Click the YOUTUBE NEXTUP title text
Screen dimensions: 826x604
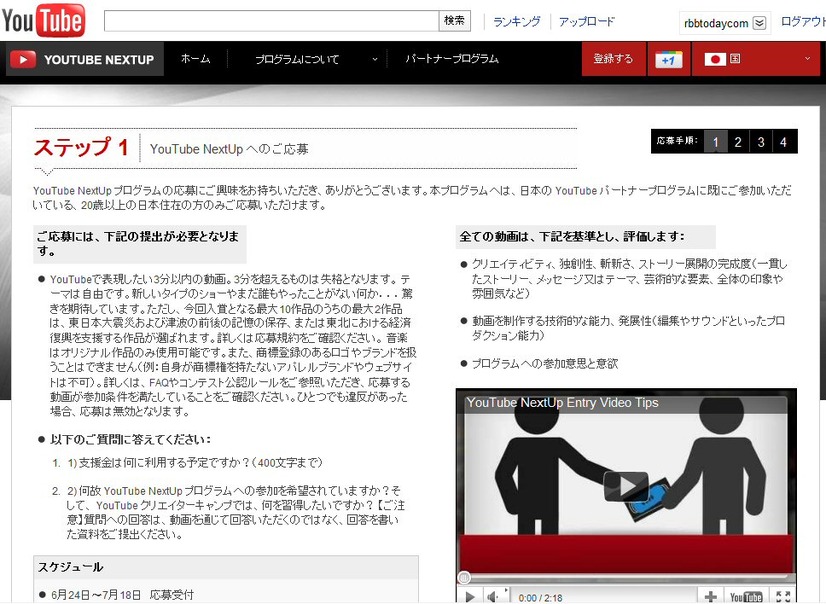coord(99,60)
